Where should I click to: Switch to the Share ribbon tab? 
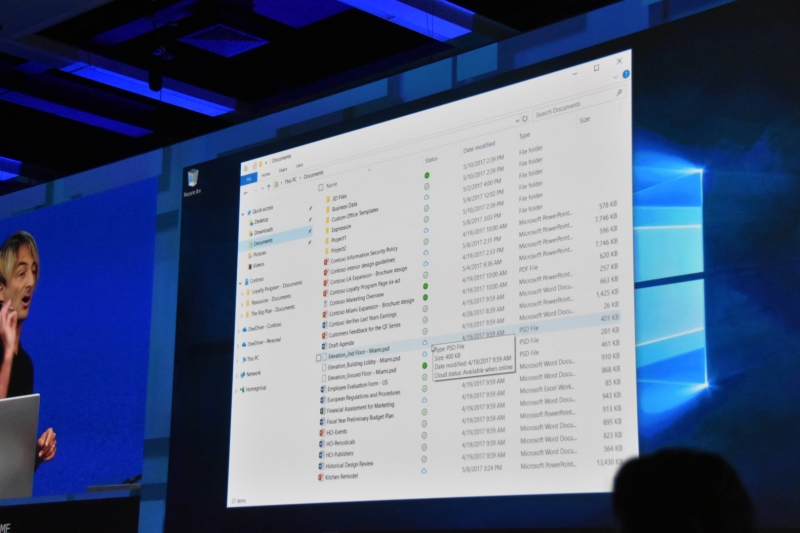pos(283,170)
